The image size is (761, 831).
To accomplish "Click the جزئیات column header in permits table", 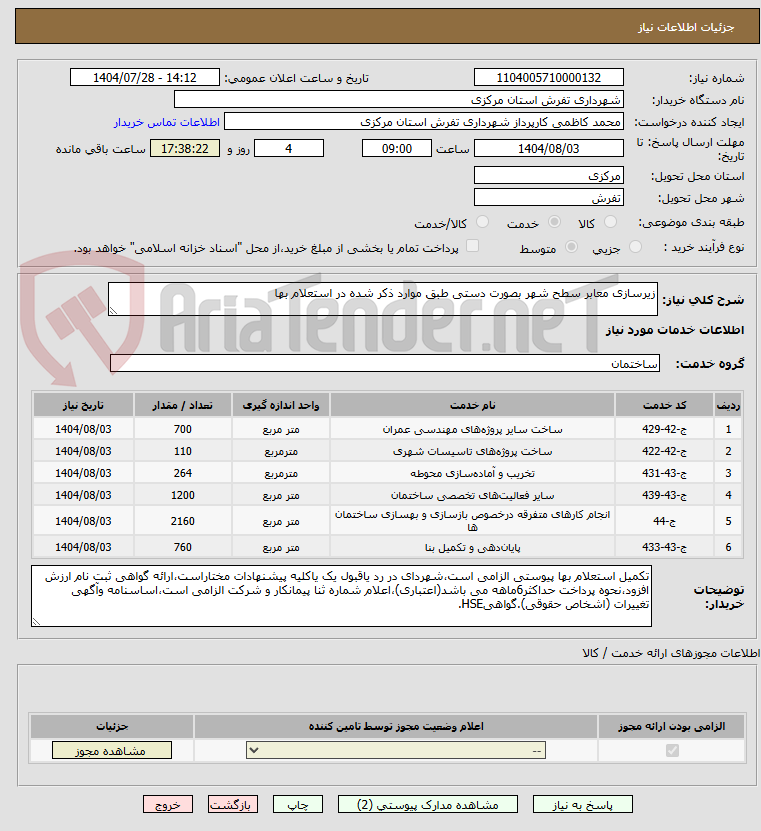I will pos(112,726).
